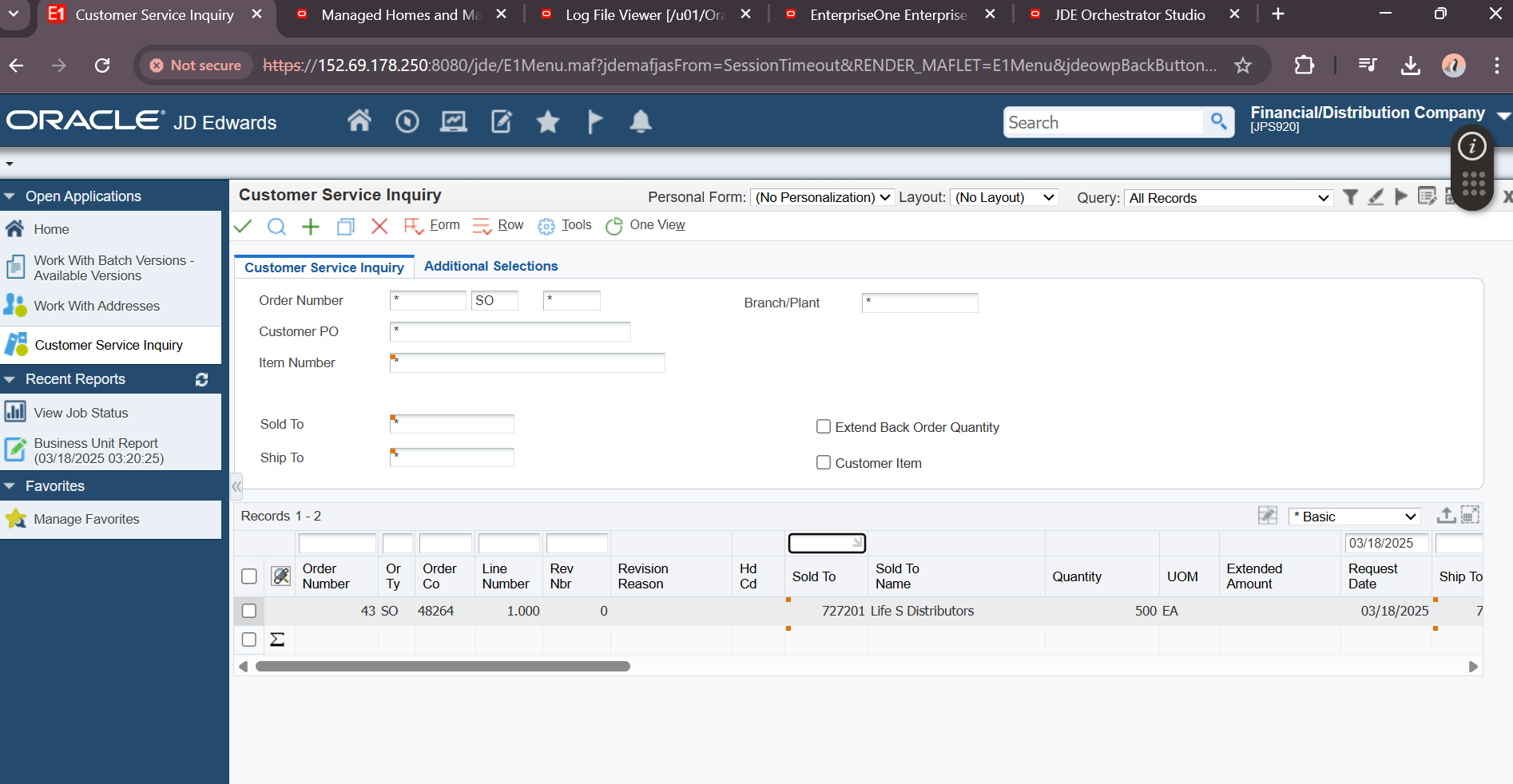Open the Query All Records dropdown
Image resolution: width=1513 pixels, height=784 pixels.
(1229, 198)
